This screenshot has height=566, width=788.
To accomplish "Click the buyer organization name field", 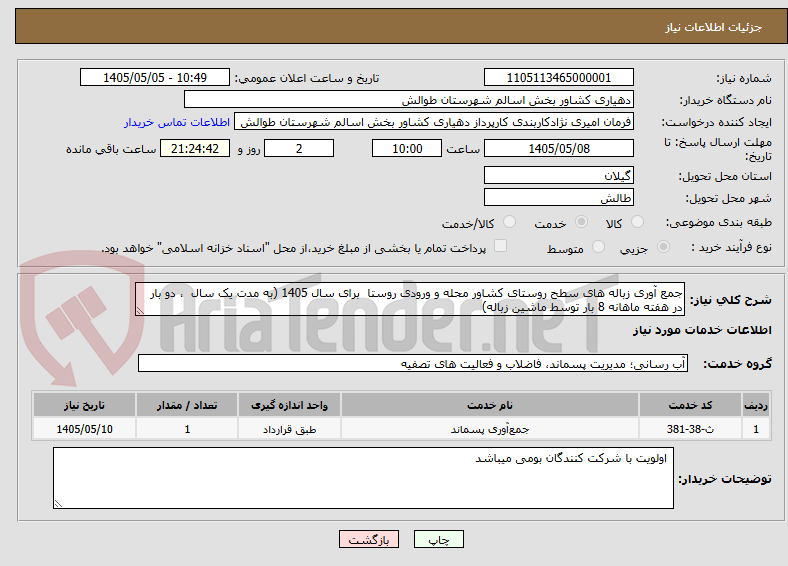I will (409, 100).
